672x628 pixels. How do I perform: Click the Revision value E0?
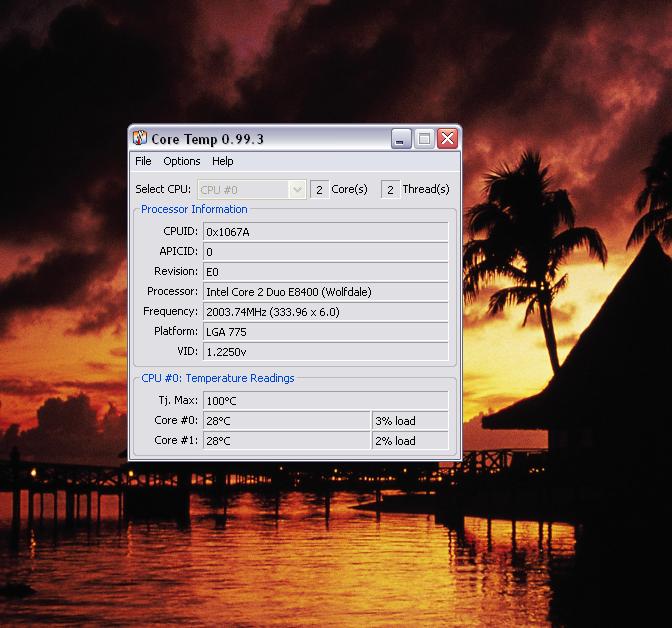[x=326, y=272]
